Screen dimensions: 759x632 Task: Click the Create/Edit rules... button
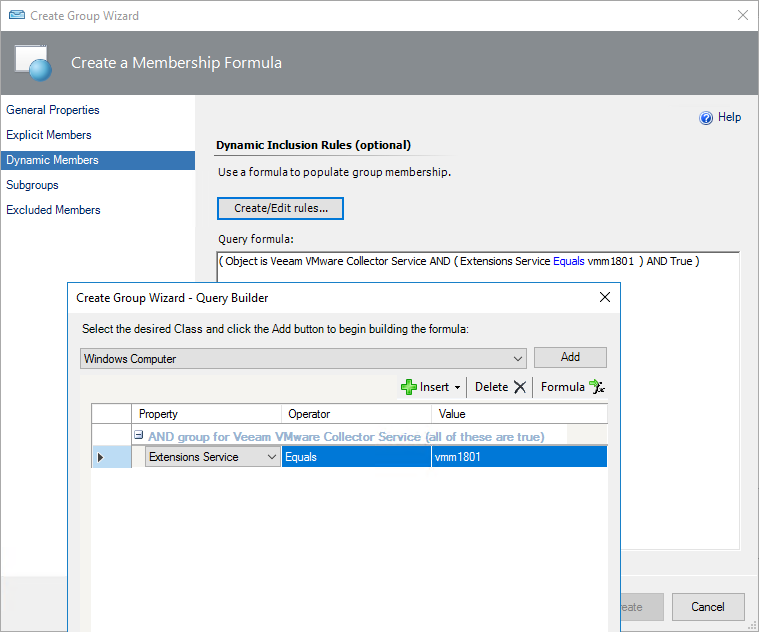pos(281,209)
